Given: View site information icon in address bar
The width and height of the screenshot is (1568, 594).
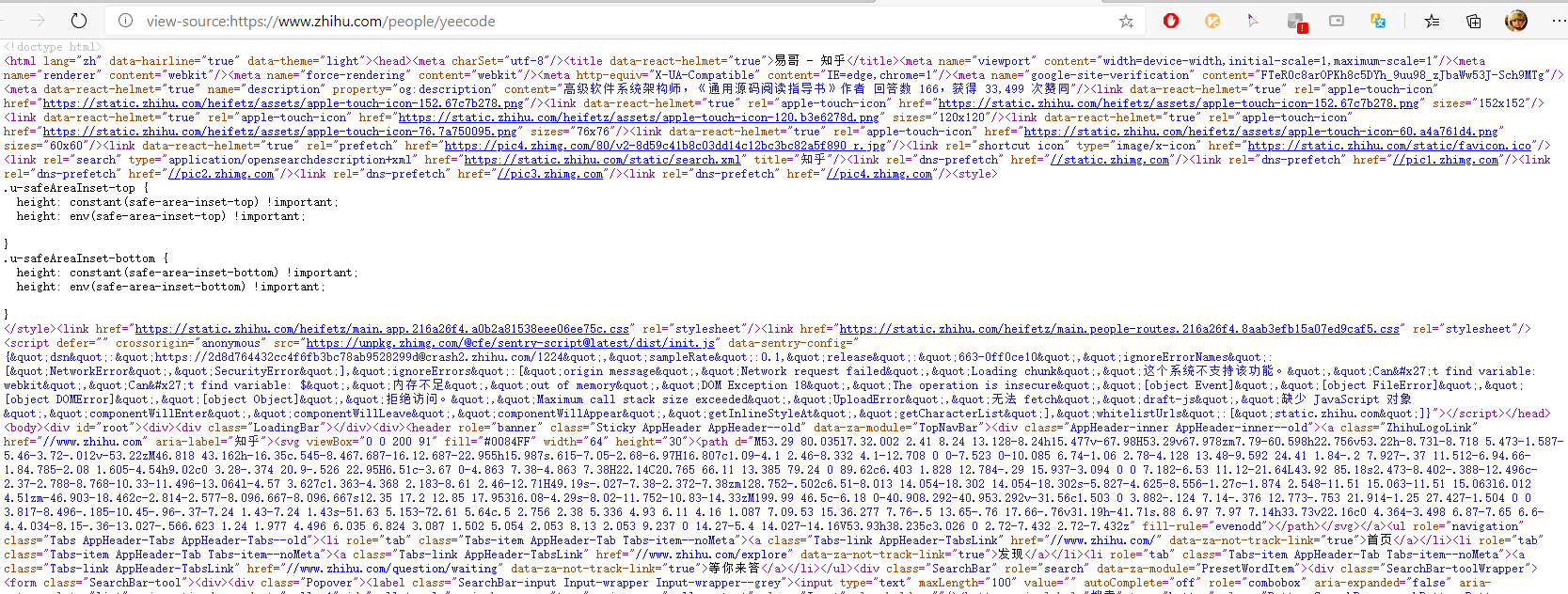Looking at the screenshot, I should tap(125, 21).
